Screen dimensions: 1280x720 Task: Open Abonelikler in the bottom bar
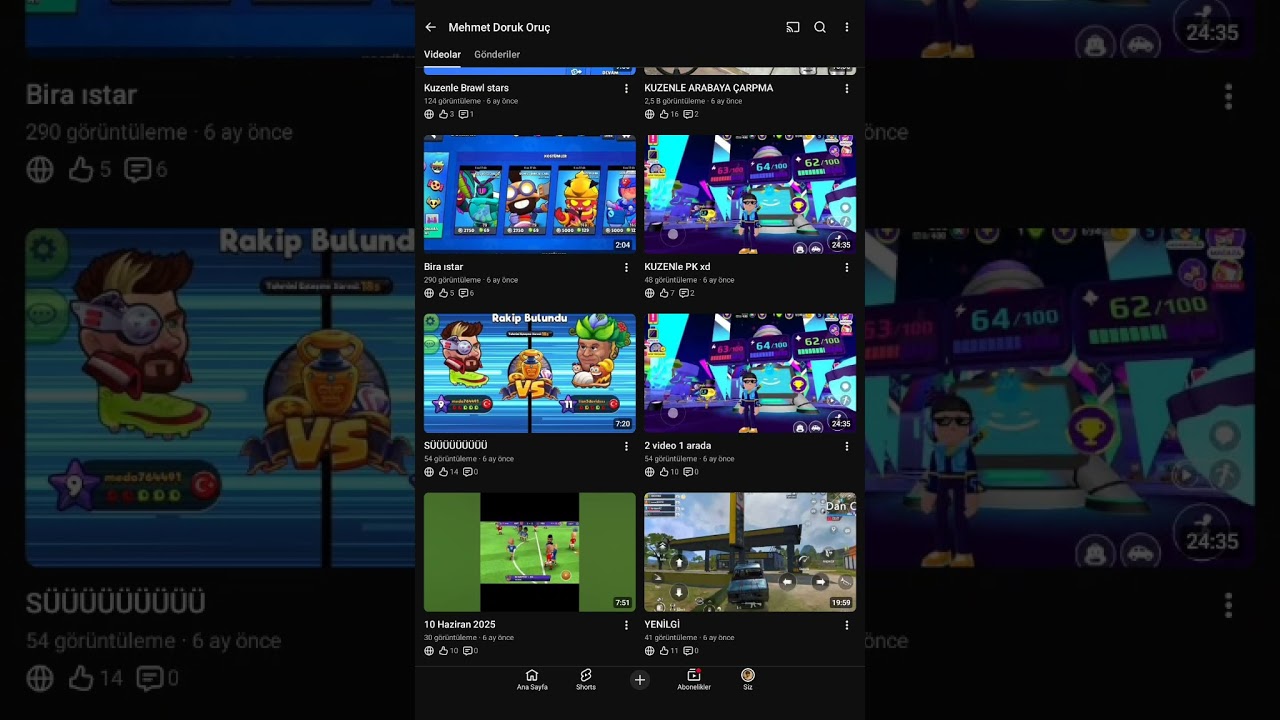[x=694, y=680]
